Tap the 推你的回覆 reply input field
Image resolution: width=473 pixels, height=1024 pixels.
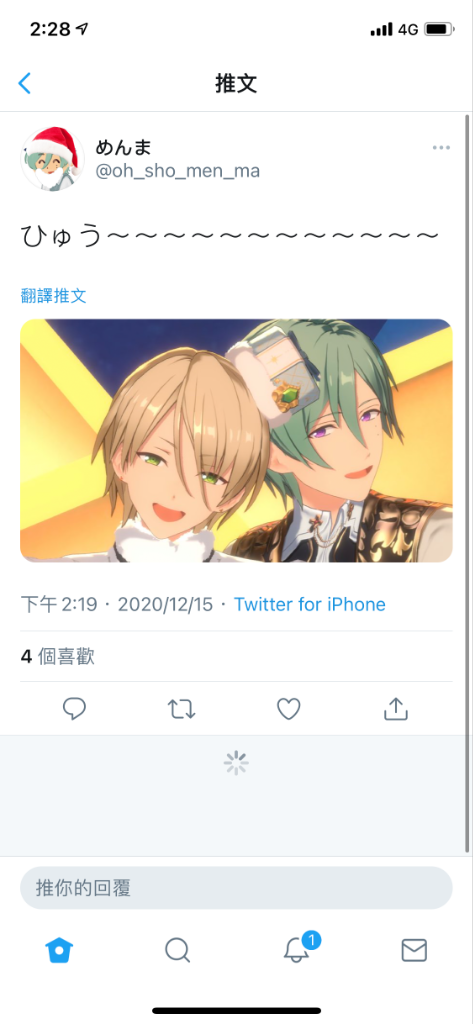236,888
